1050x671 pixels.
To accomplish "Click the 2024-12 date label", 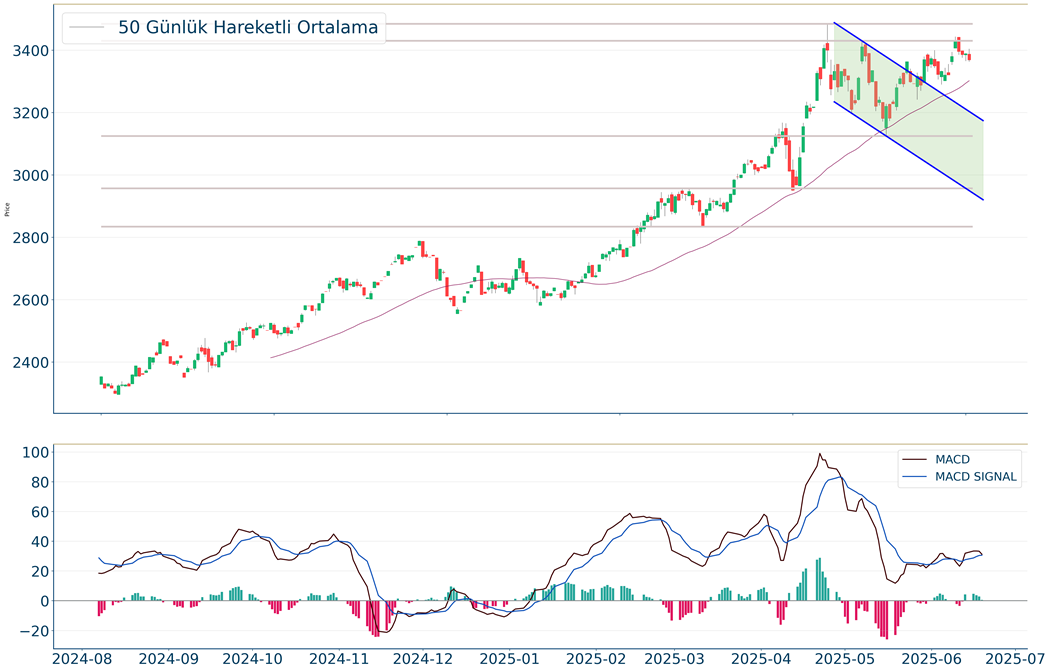I will (425, 658).
